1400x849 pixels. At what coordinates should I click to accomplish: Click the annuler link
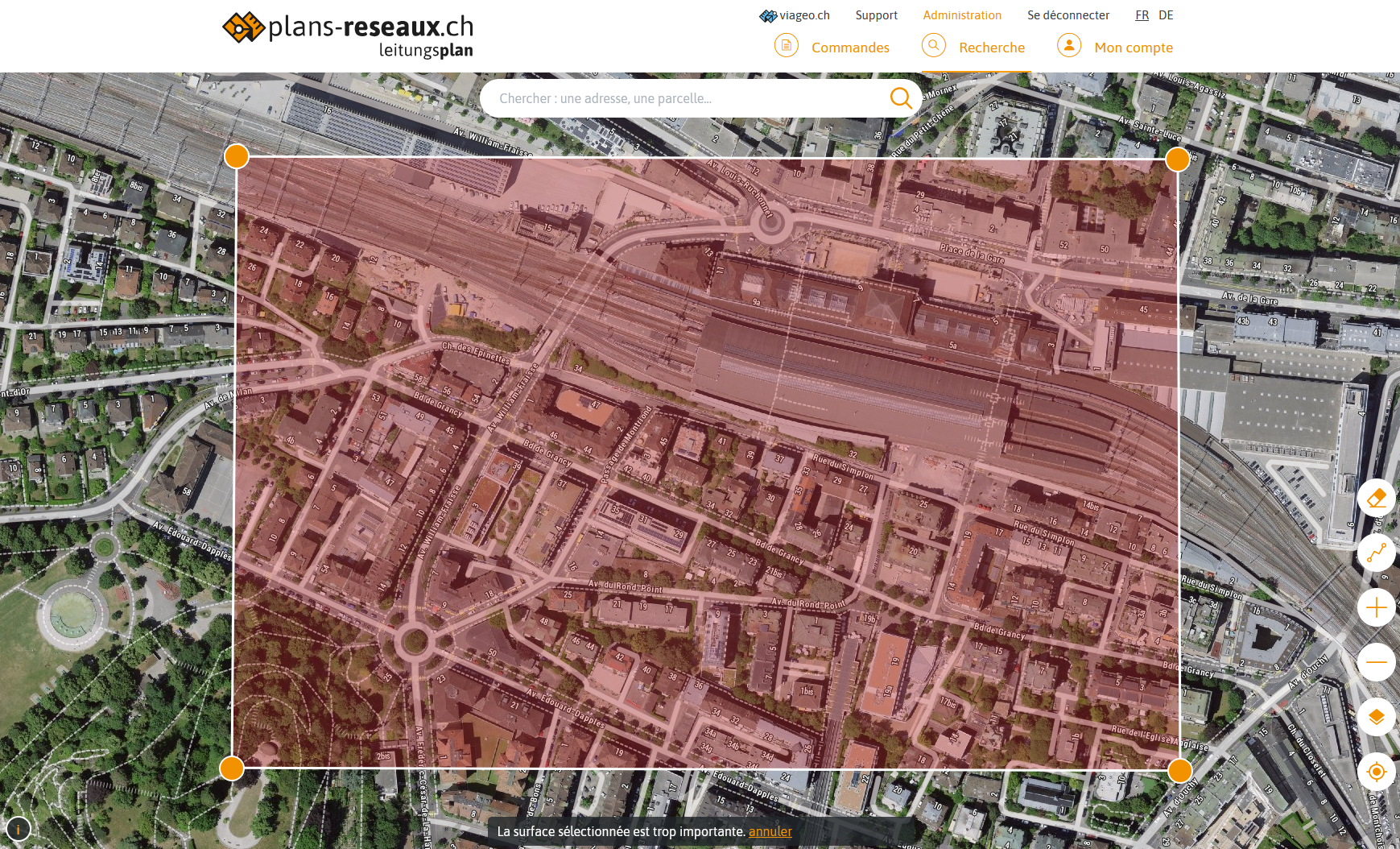coord(770,831)
